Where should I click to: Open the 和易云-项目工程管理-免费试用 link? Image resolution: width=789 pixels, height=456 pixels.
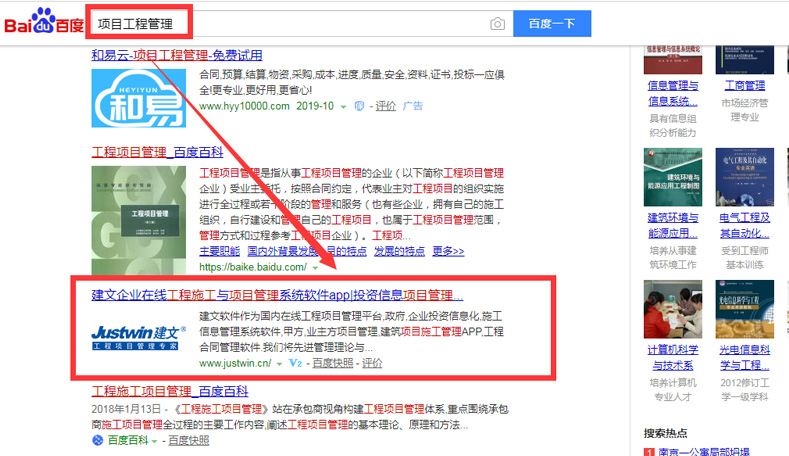coord(177,55)
